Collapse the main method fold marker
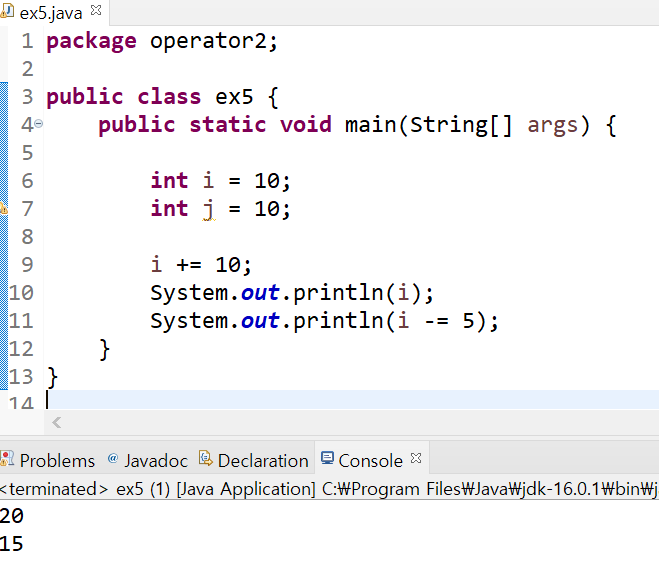 pos(39,124)
